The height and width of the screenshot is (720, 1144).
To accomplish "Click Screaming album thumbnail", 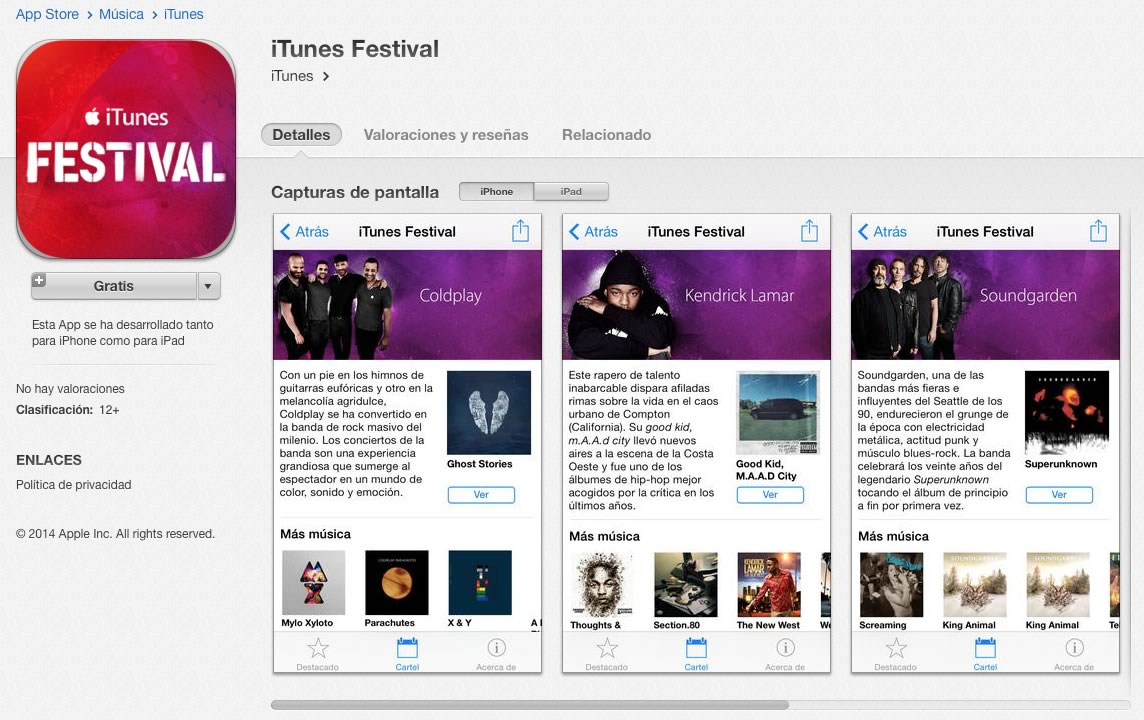I will coord(891,585).
